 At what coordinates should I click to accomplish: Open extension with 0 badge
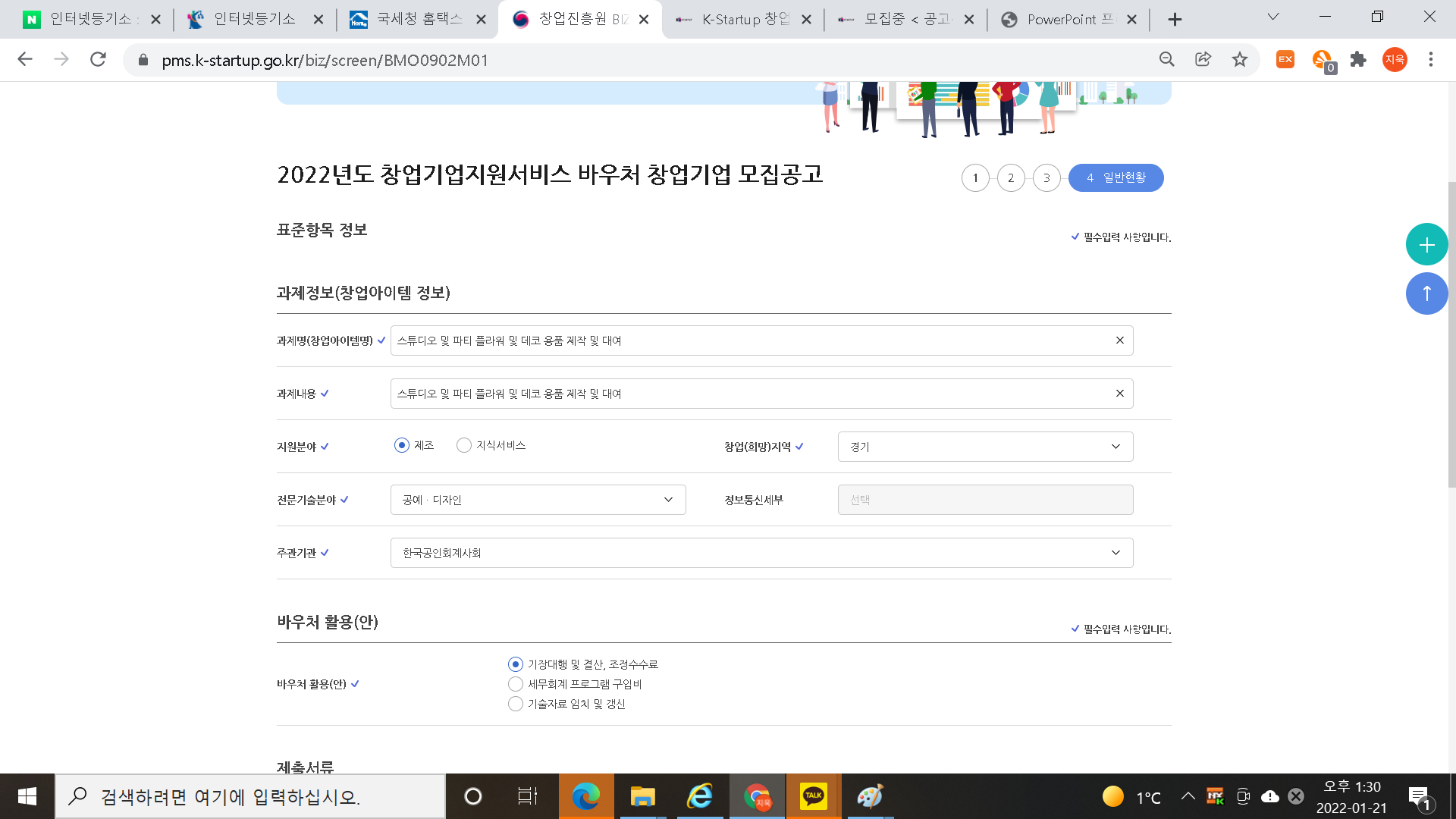1323,61
